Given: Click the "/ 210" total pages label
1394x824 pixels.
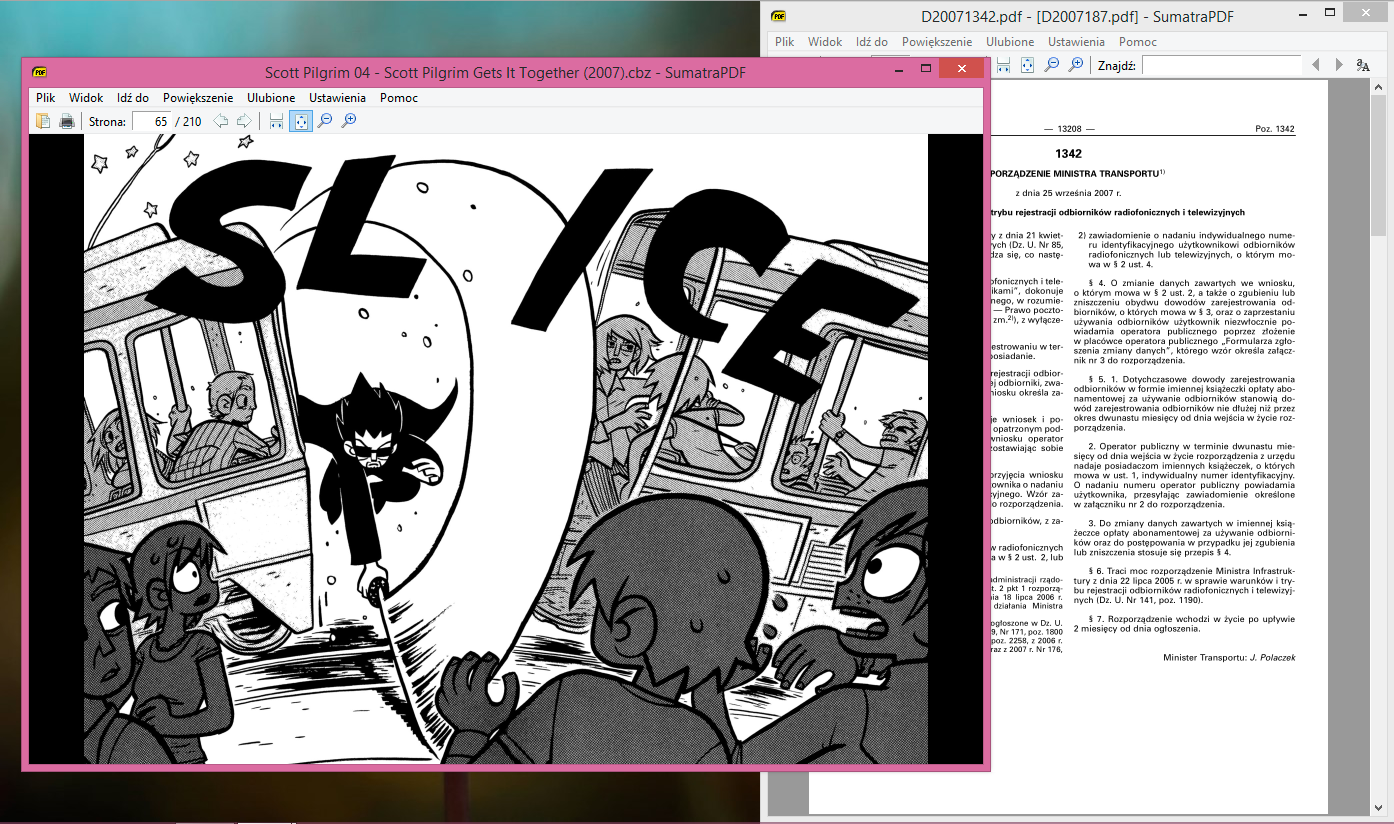Looking at the screenshot, I should [x=189, y=122].
